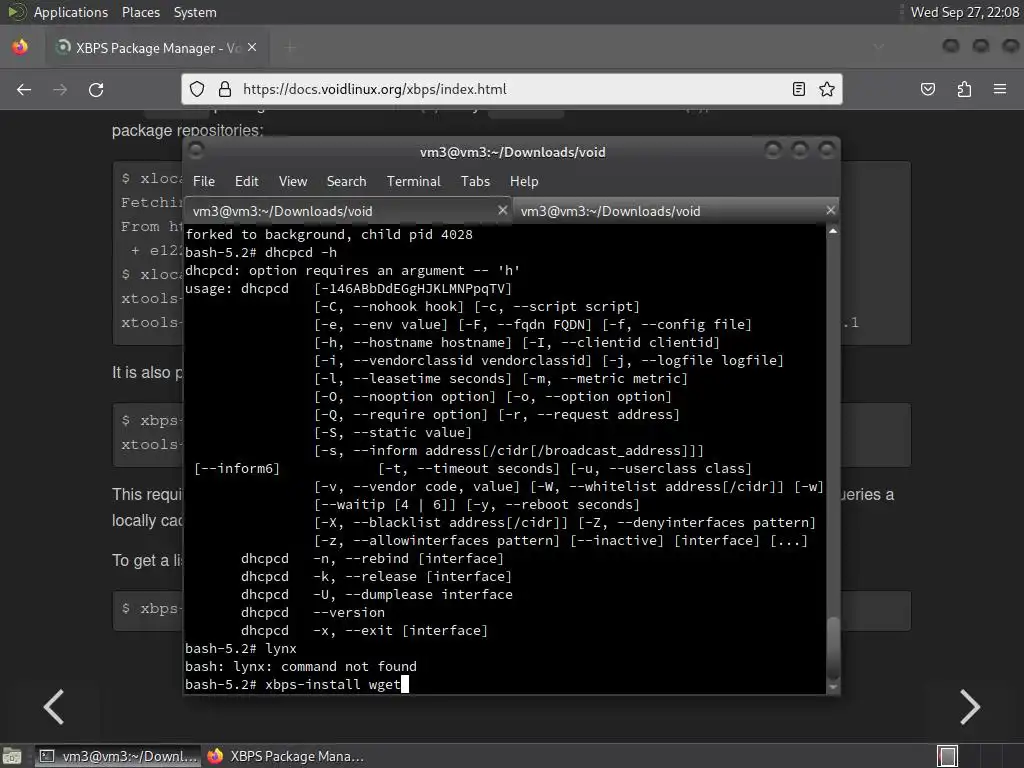The height and width of the screenshot is (768, 1024).
Task: Open a new Firefox tab with plus
Action: pyautogui.click(x=291, y=47)
